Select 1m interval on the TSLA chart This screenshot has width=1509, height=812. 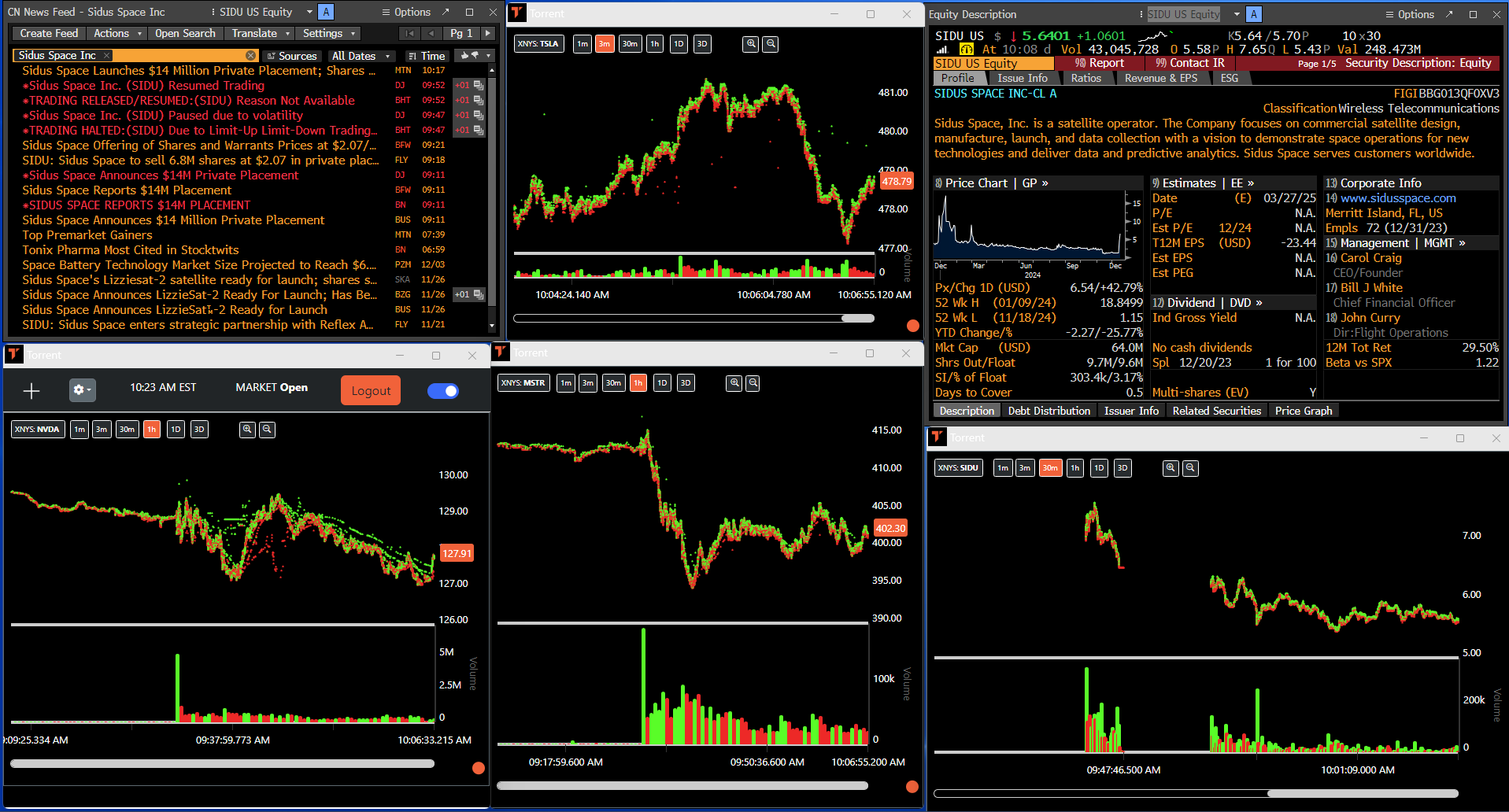coord(582,44)
